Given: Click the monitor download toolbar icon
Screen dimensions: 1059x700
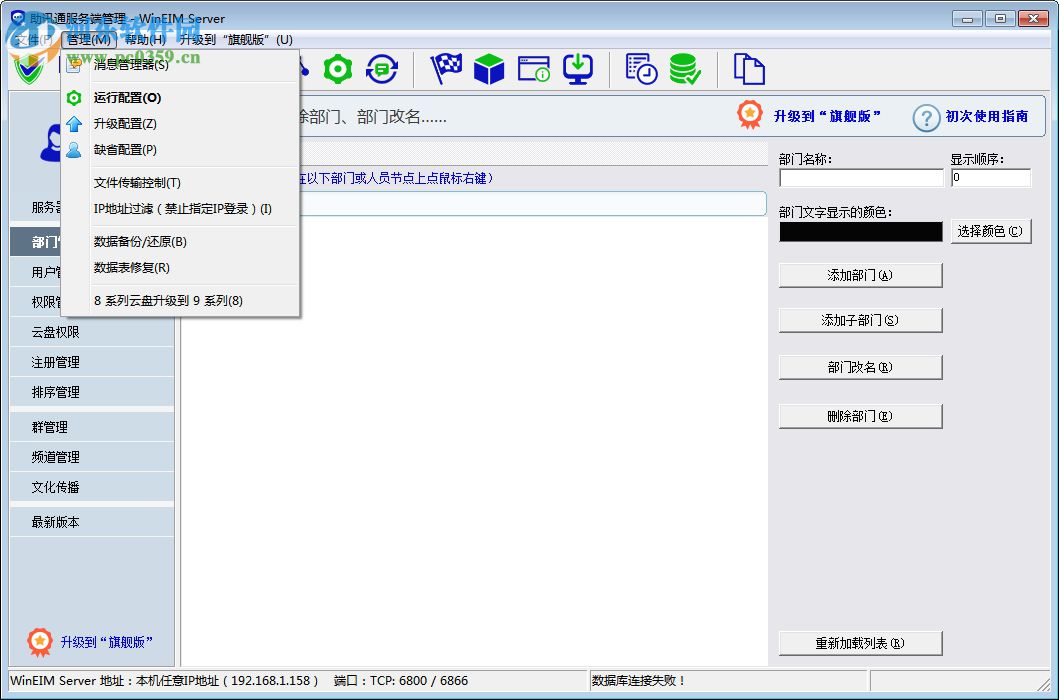Looking at the screenshot, I should coord(578,68).
